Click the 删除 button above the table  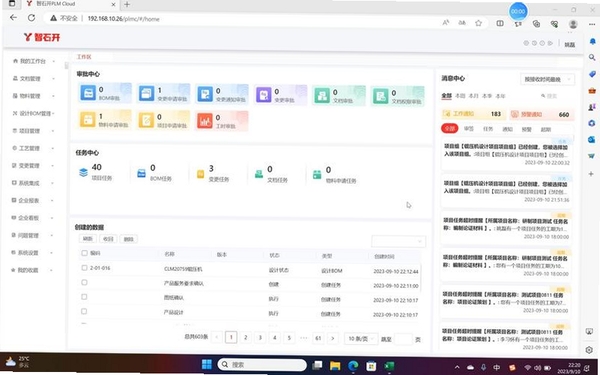[129, 239]
